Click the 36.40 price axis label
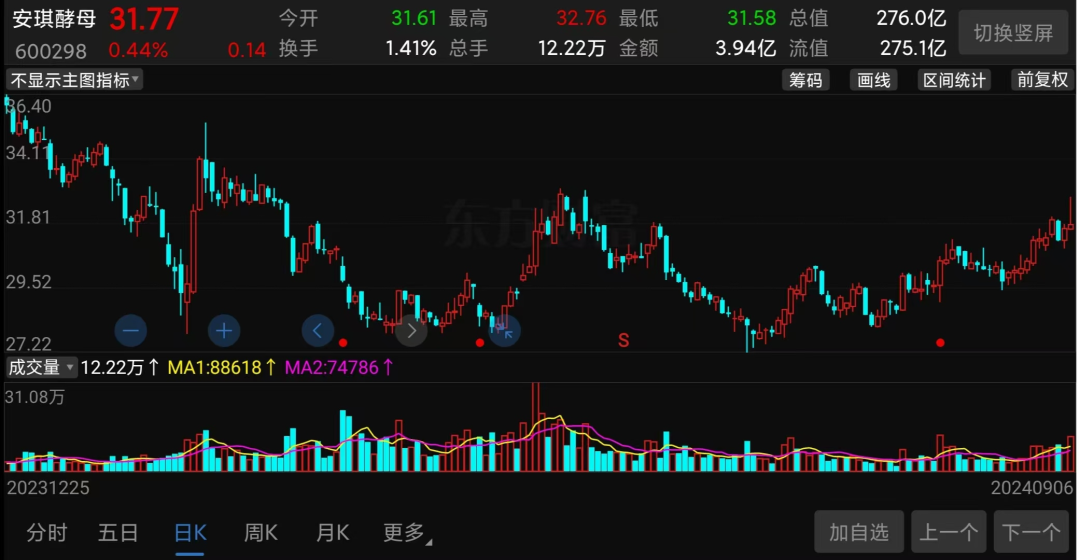1080x560 pixels. tap(29, 106)
